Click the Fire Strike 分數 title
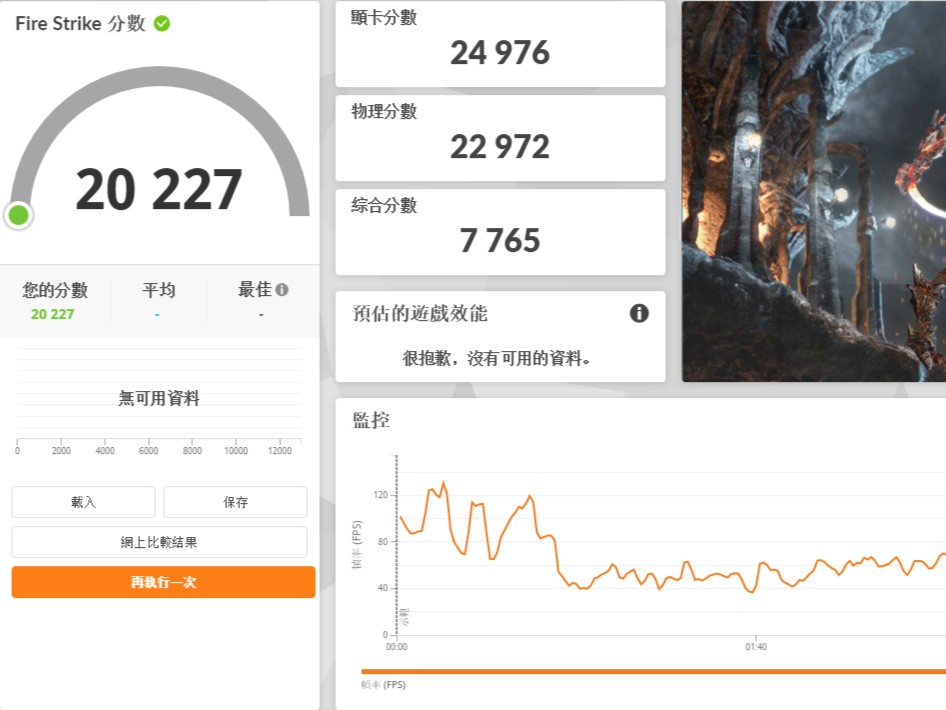 [x=80, y=24]
